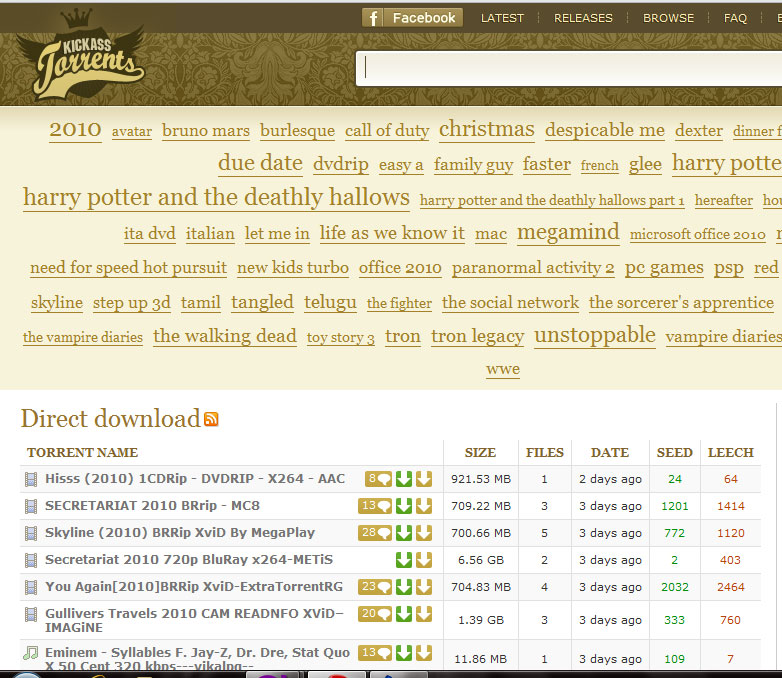Select the 'the social network' tag
Image resolution: width=782 pixels, height=678 pixels.
tap(510, 302)
